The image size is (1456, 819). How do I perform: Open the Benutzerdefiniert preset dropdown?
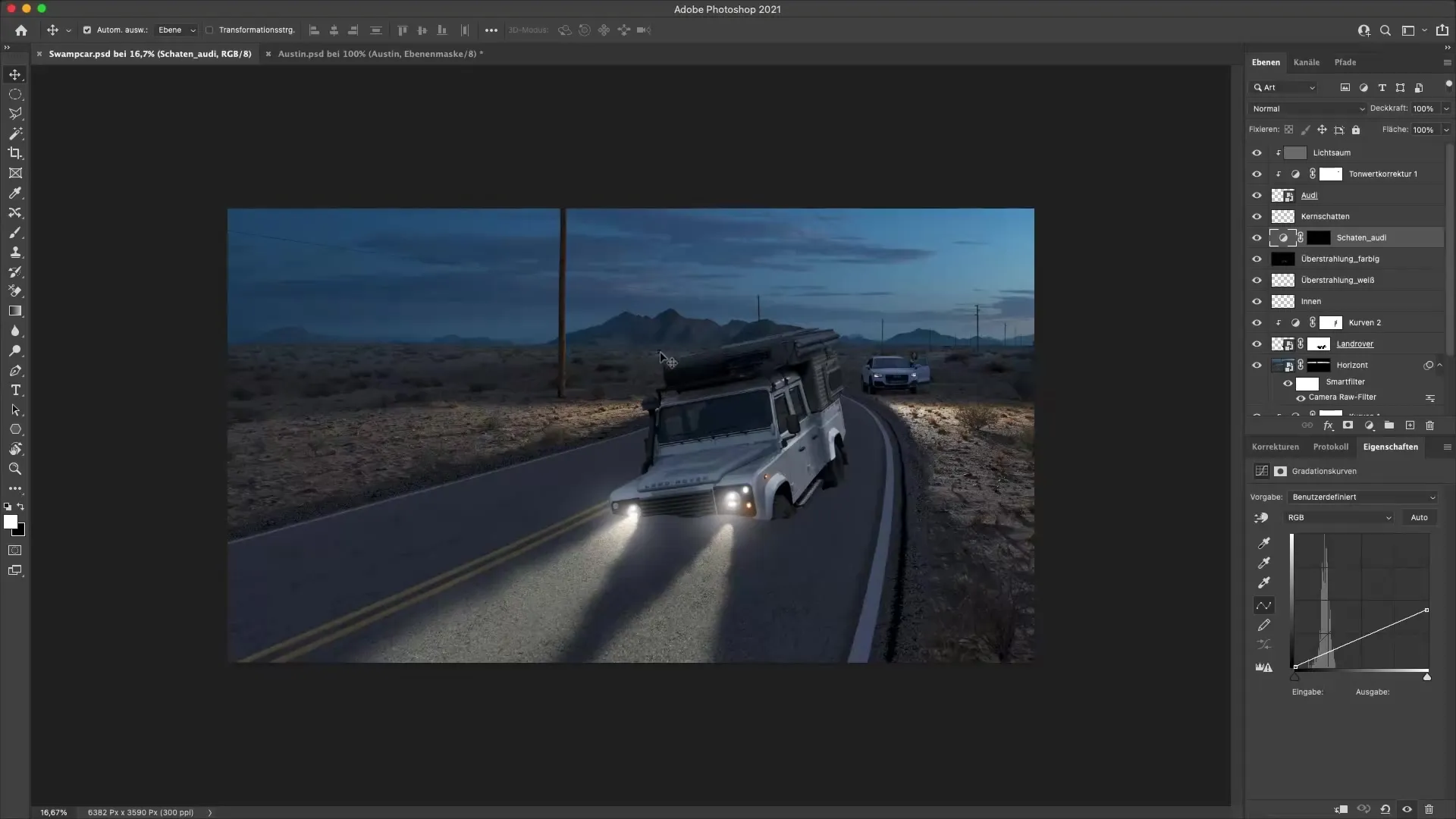pos(1363,497)
